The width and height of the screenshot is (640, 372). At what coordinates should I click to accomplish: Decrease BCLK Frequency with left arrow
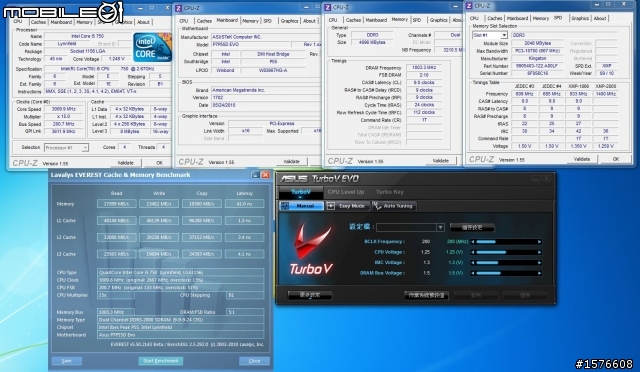(x=473, y=242)
